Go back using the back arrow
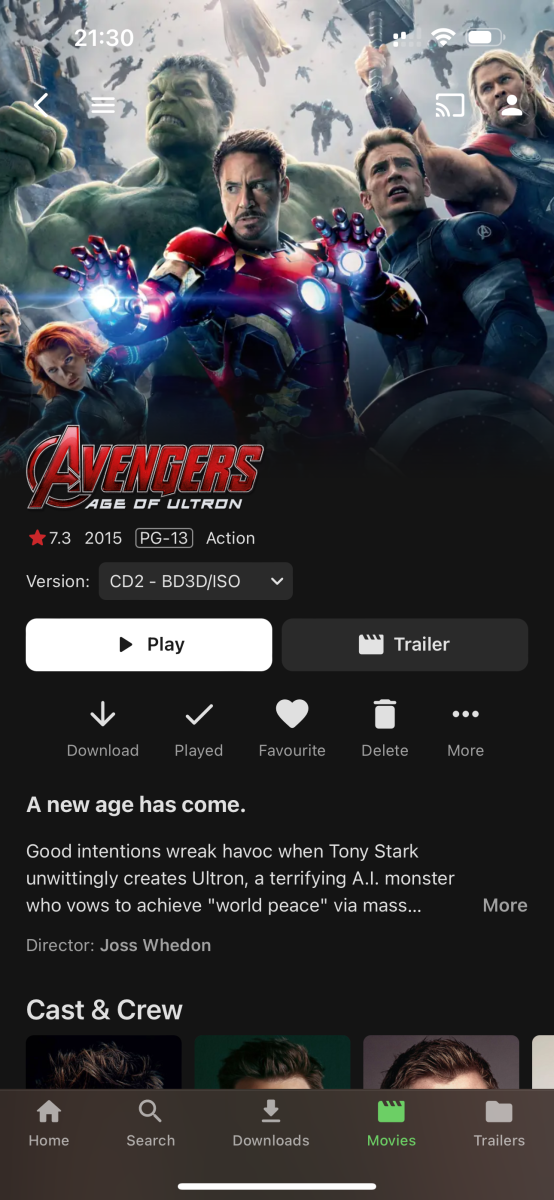This screenshot has height=1200, width=554. pyautogui.click(x=41, y=104)
